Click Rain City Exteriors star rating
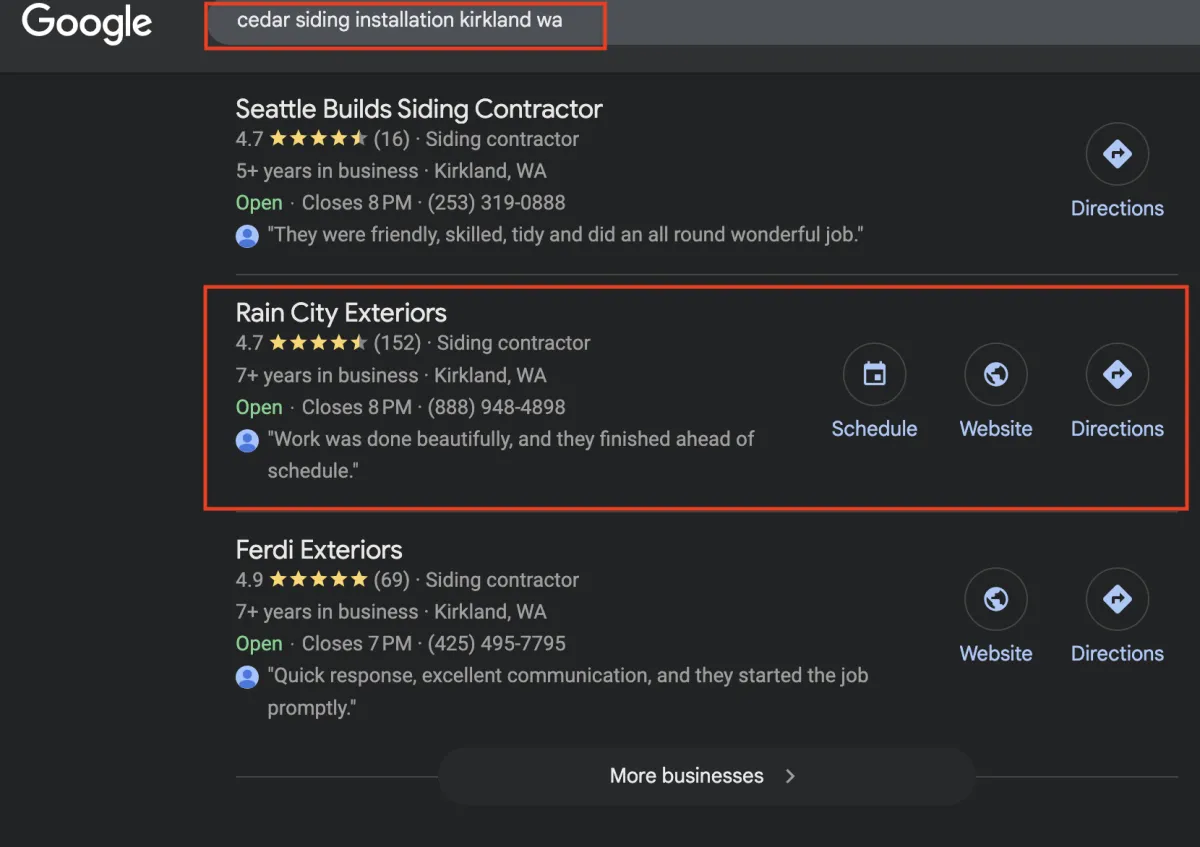Image resolution: width=1200 pixels, height=847 pixels. tap(318, 343)
